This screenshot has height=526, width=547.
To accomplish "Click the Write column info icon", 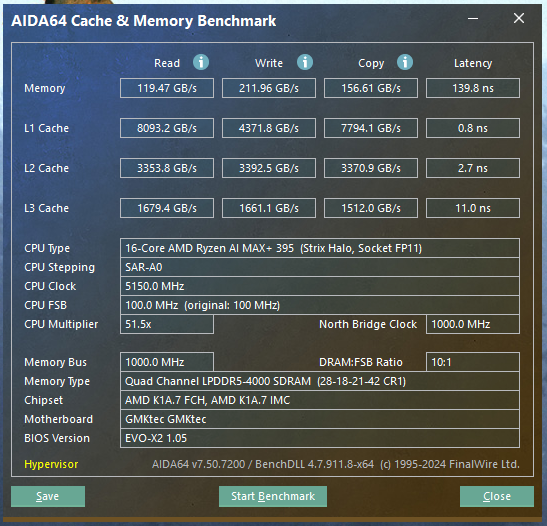I will point(305,62).
